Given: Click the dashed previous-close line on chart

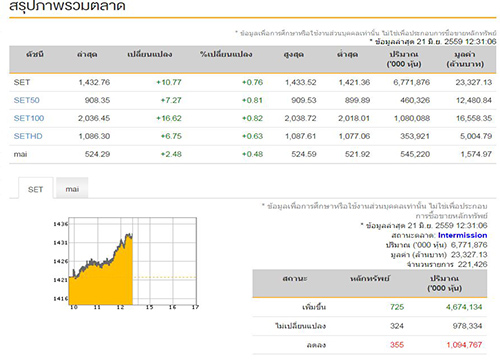Looking at the screenshot, I should 165,277.
